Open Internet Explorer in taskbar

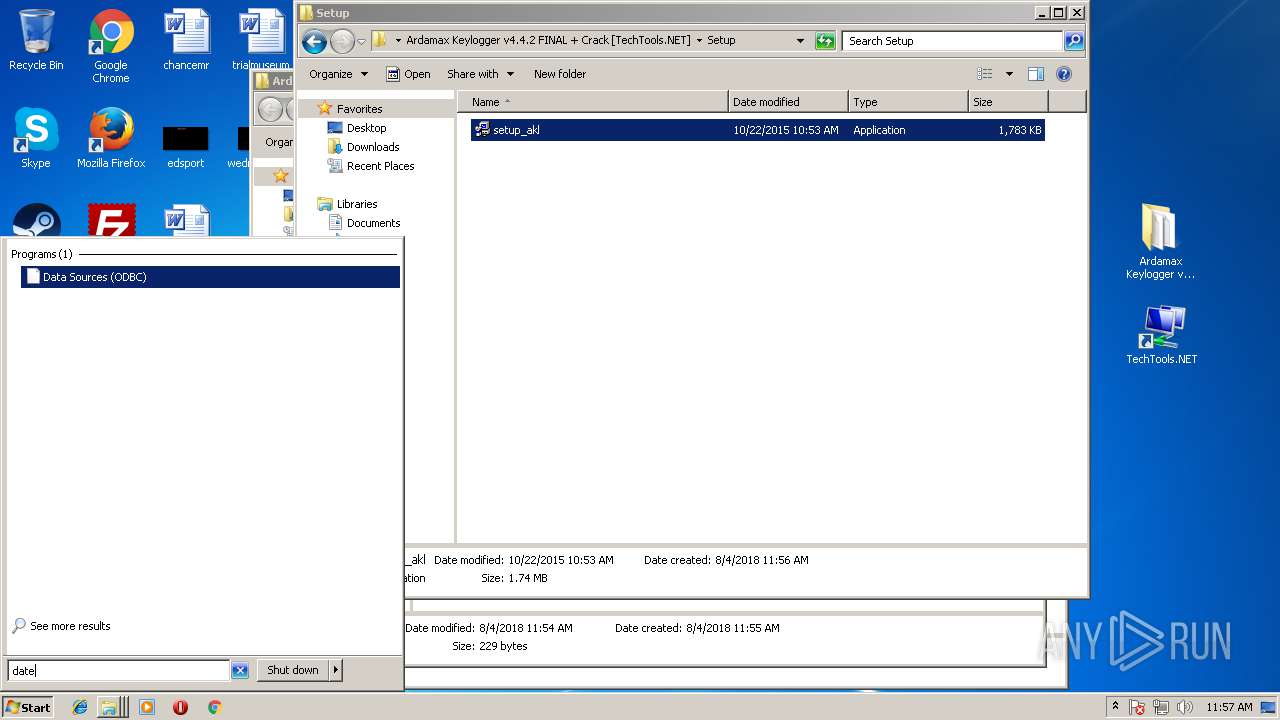point(80,707)
